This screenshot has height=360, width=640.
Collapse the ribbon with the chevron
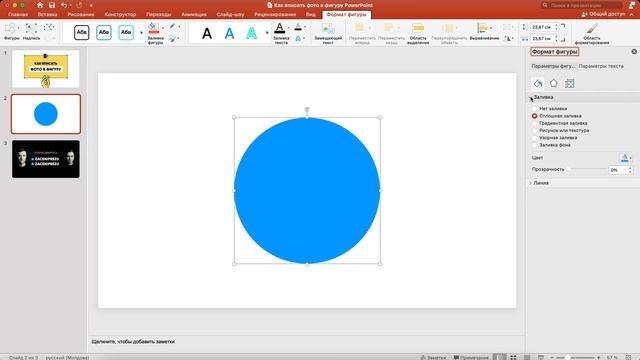tap(632, 14)
